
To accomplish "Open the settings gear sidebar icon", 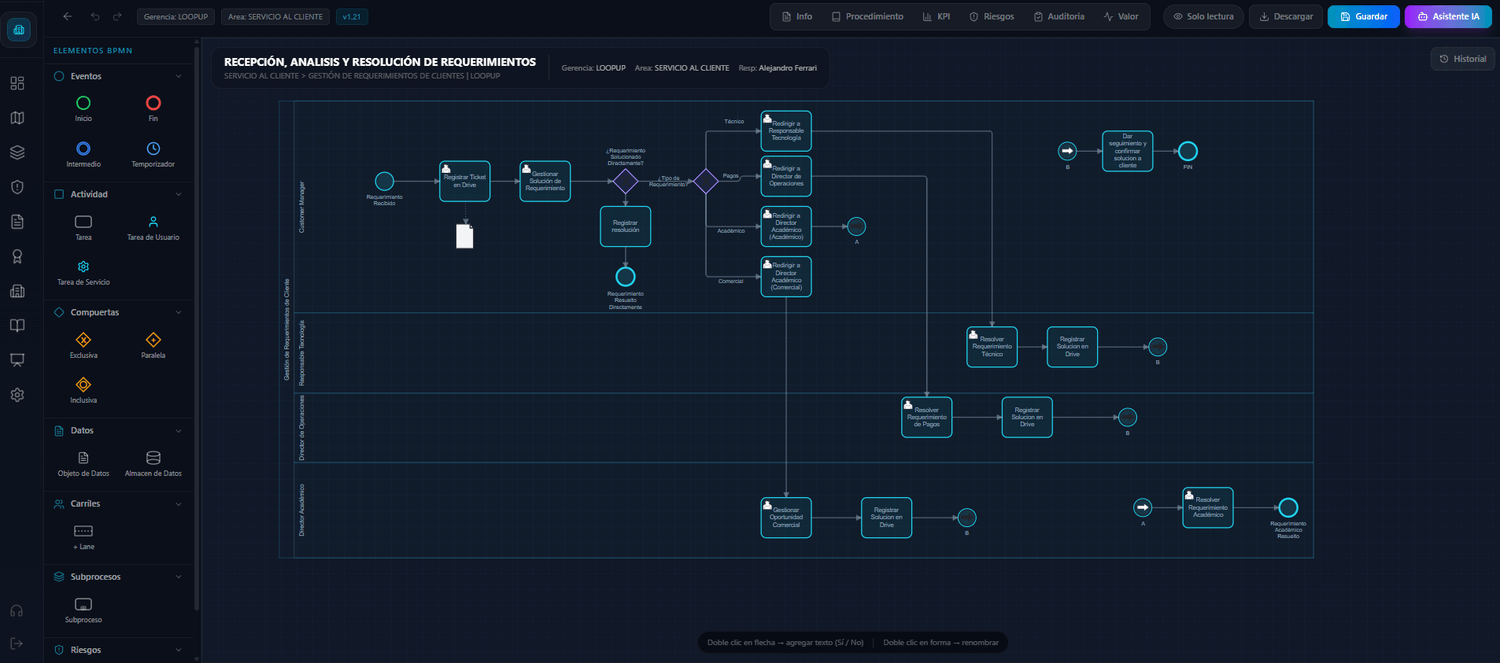I will click(17, 395).
